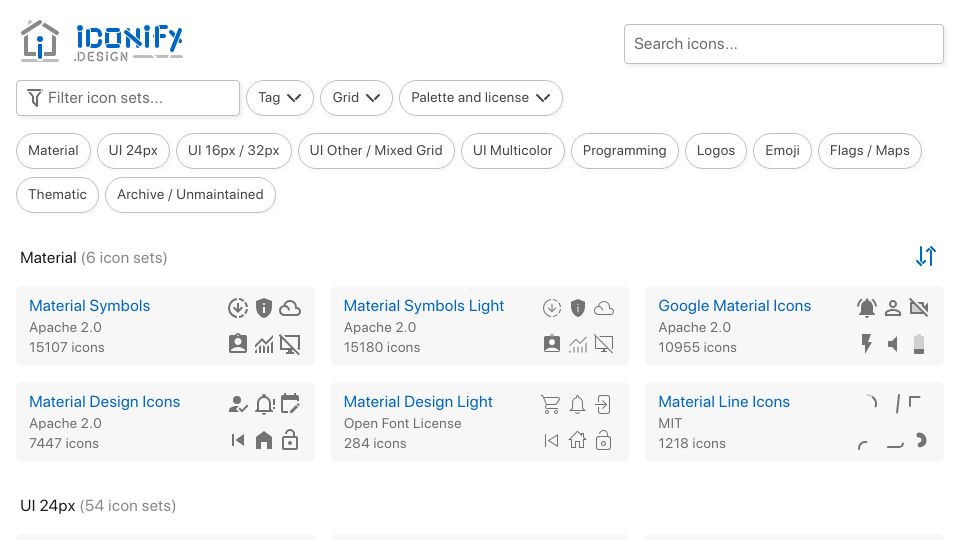Select the ringing bell icon in Google Material Icons
The image size is (960, 540).
[x=867, y=307]
